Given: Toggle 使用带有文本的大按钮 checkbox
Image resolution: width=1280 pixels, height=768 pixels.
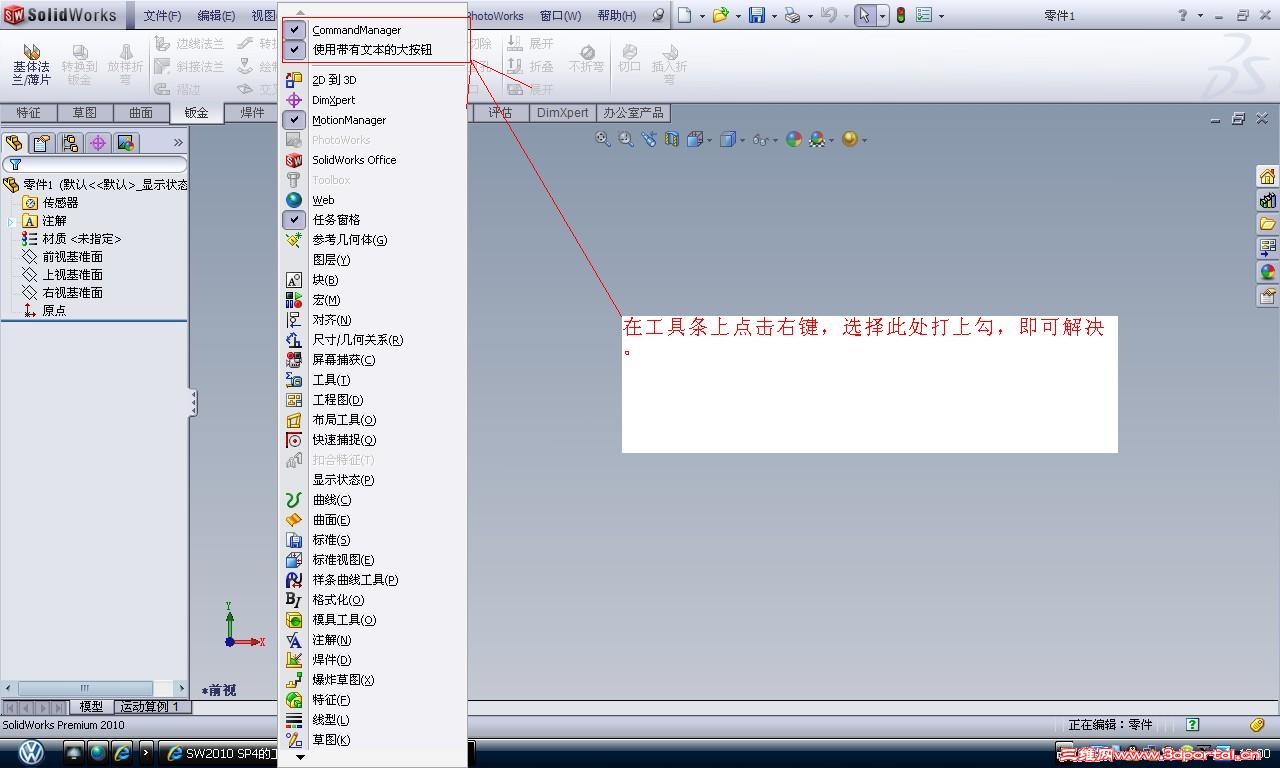Looking at the screenshot, I should 294,49.
